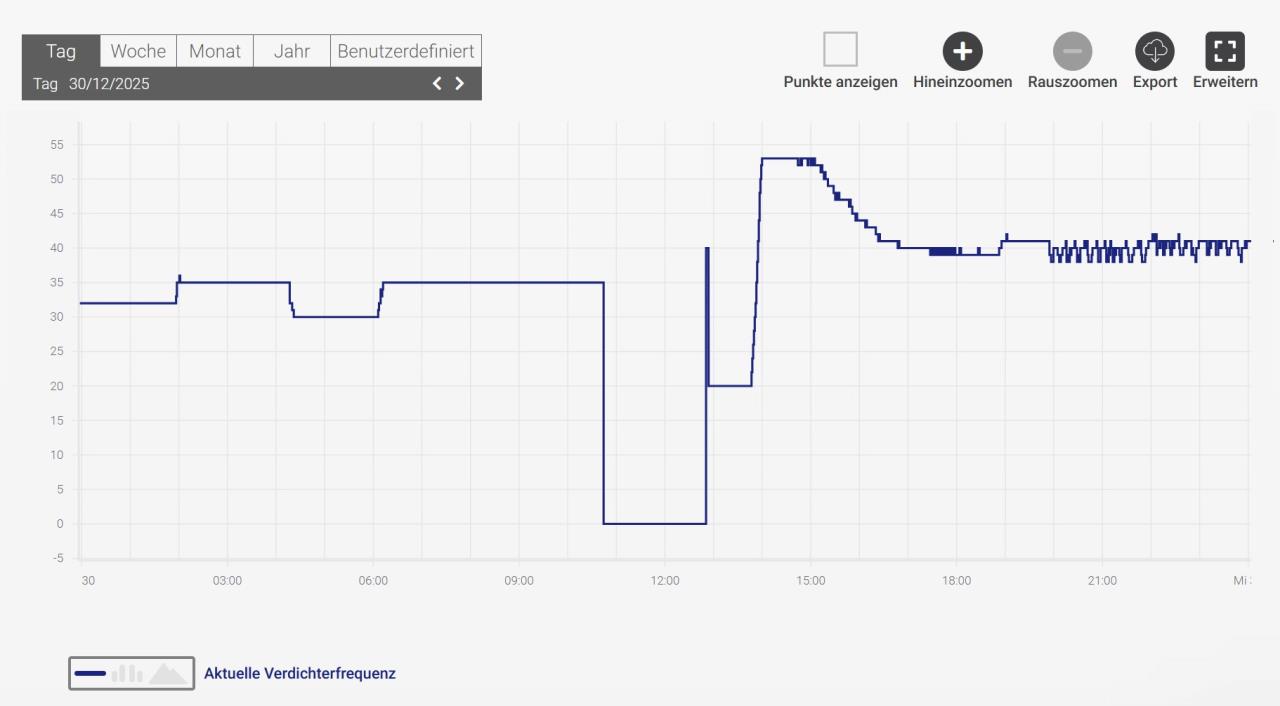Enable the Punkte anzeigen checkbox
1280x706 pixels.
coord(840,49)
